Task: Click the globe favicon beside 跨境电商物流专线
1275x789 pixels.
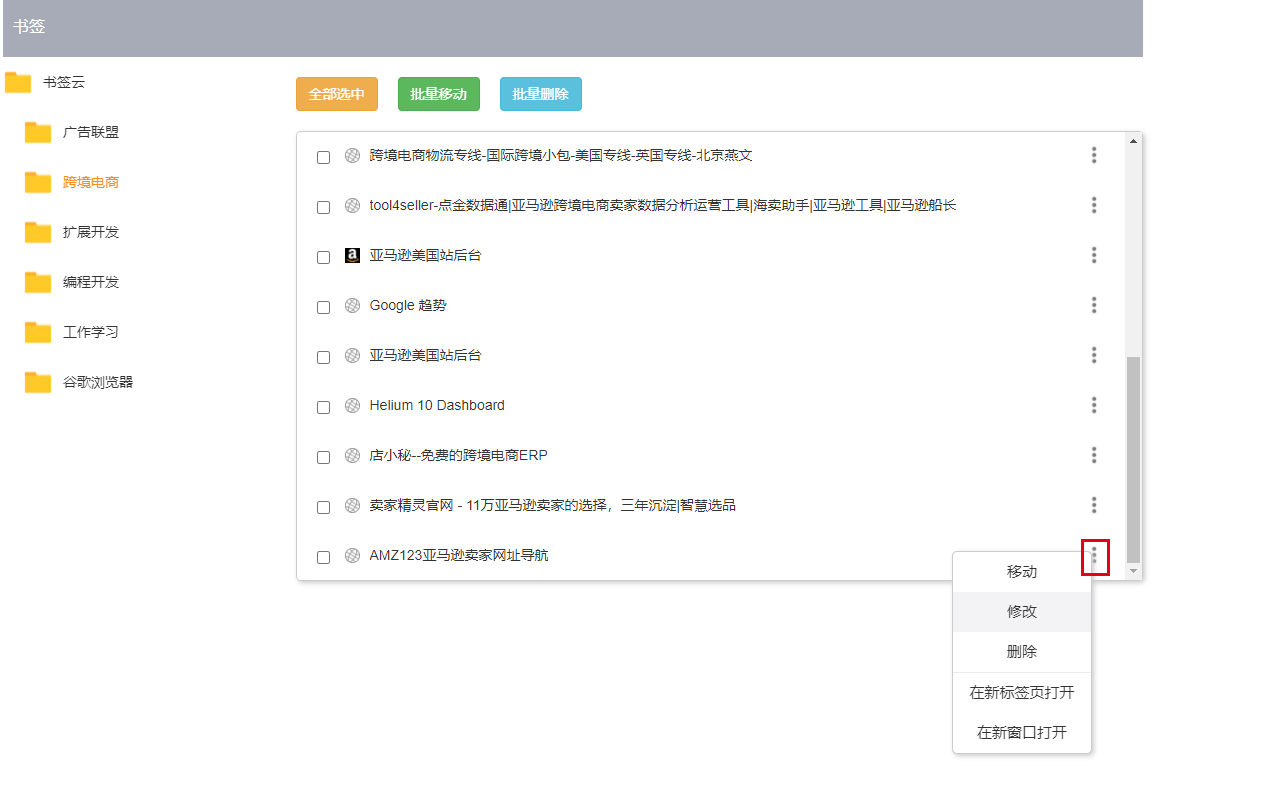Action: (352, 155)
